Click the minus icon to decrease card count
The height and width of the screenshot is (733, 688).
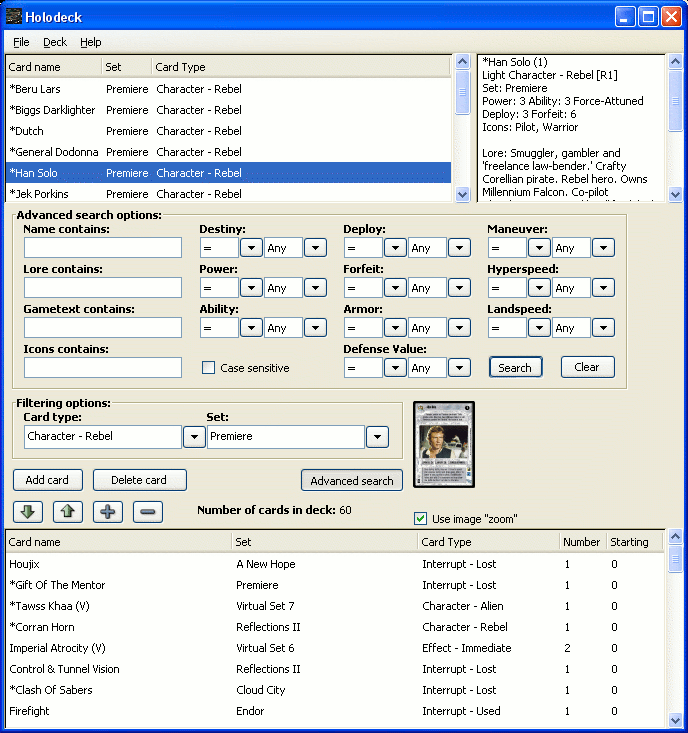pyautogui.click(x=148, y=511)
